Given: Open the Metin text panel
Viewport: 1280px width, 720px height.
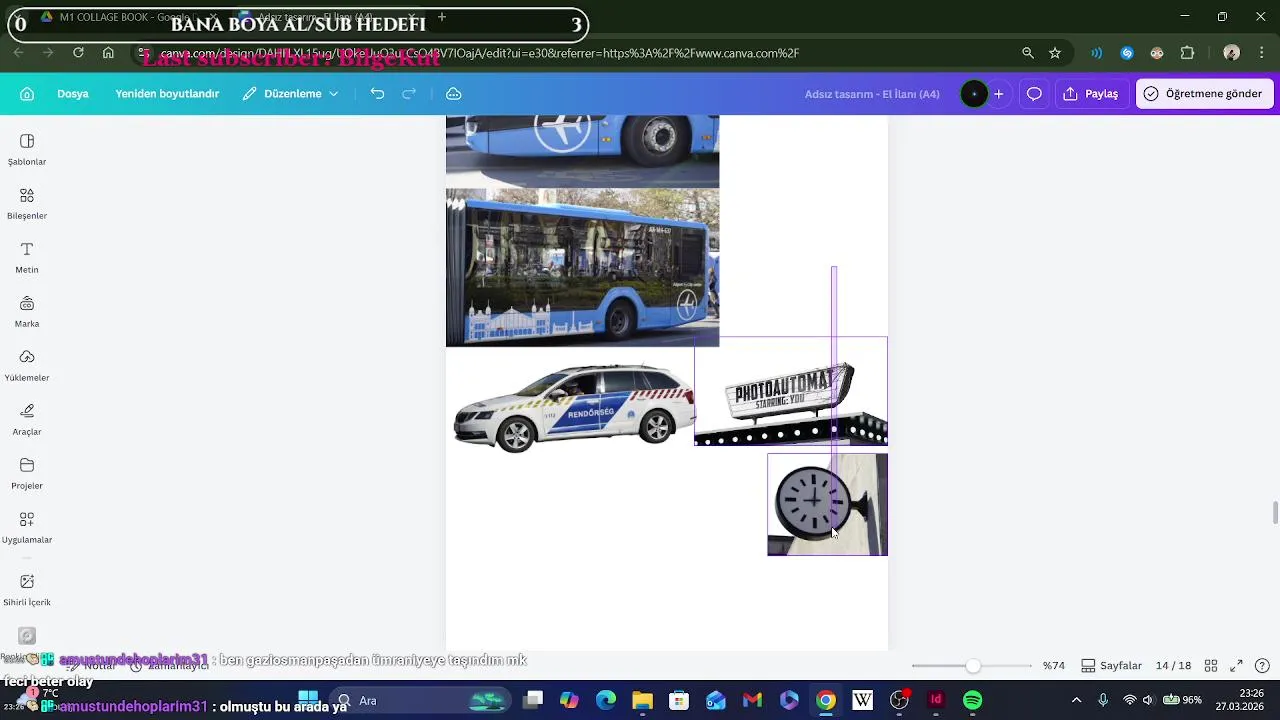Looking at the screenshot, I should [27, 257].
